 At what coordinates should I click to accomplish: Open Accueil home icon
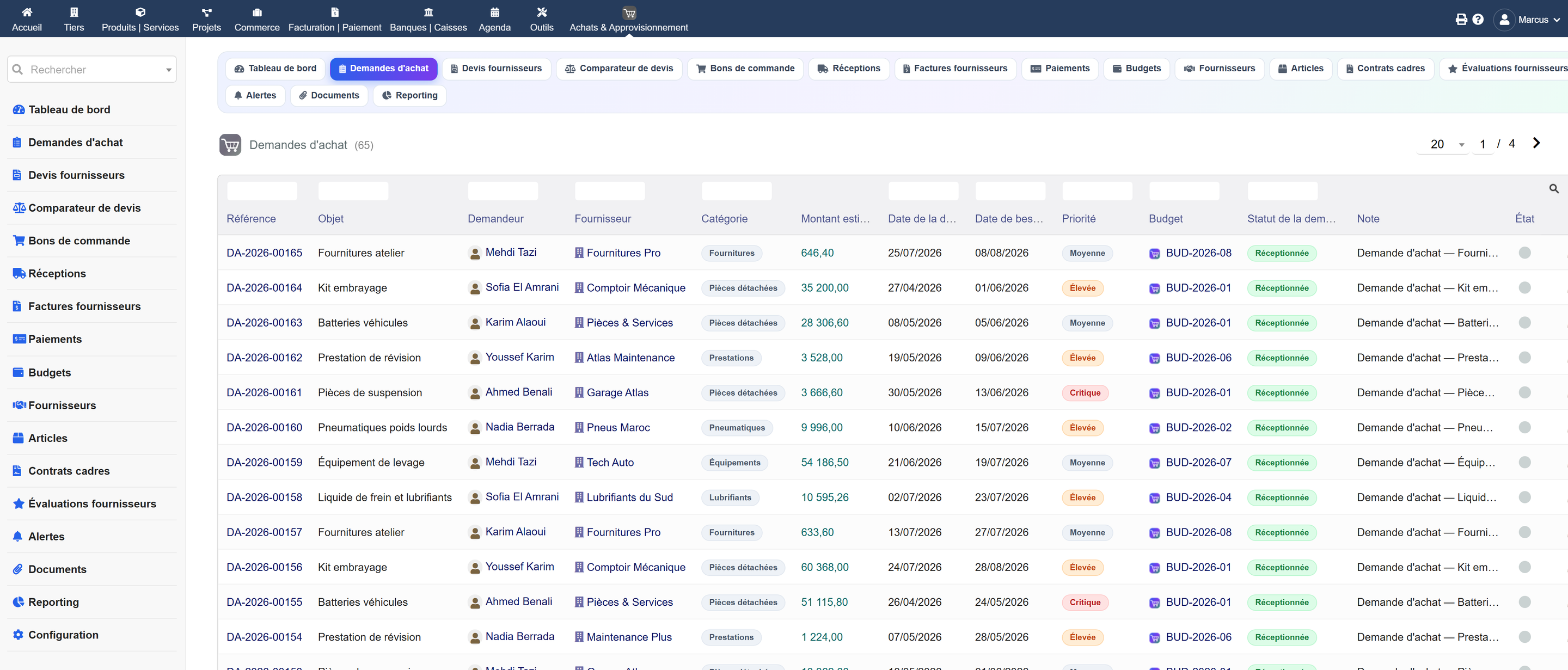[x=27, y=12]
